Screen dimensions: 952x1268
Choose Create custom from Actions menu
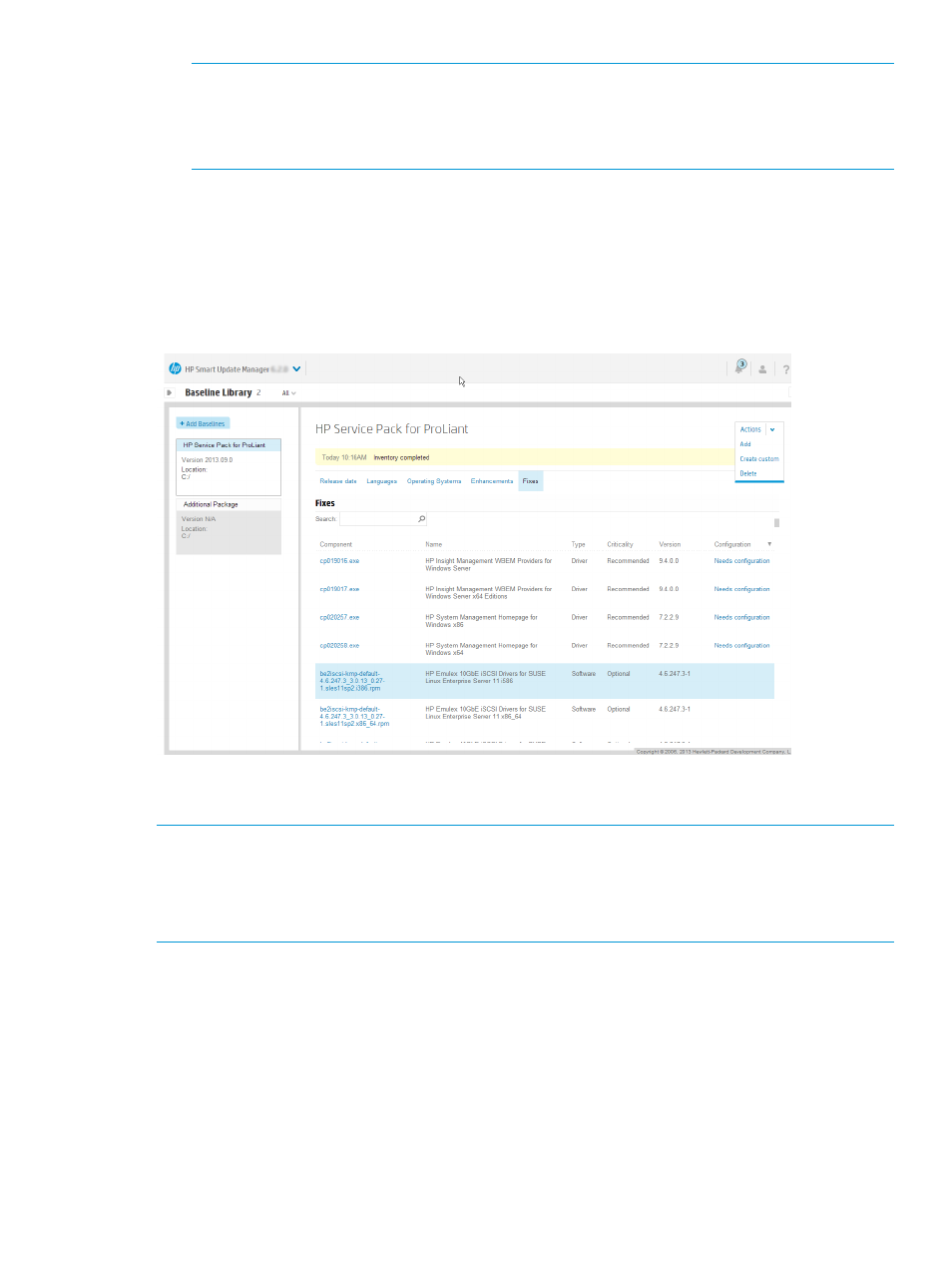coord(759,459)
